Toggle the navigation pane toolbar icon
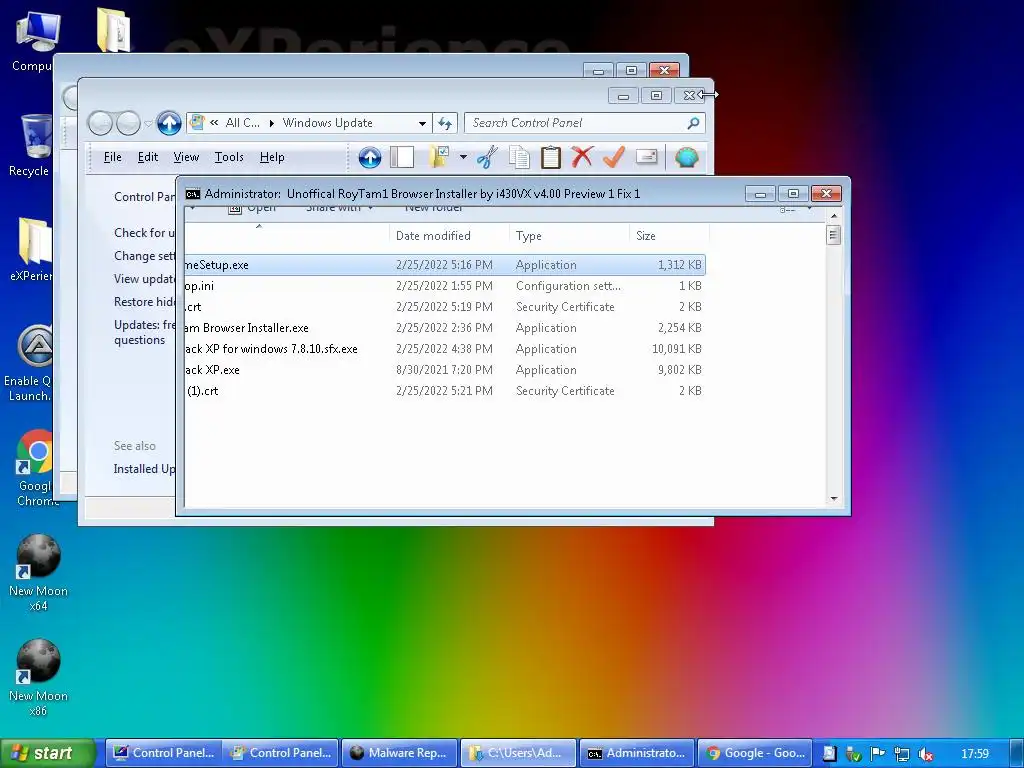This screenshot has height=768, width=1024. click(x=402, y=157)
